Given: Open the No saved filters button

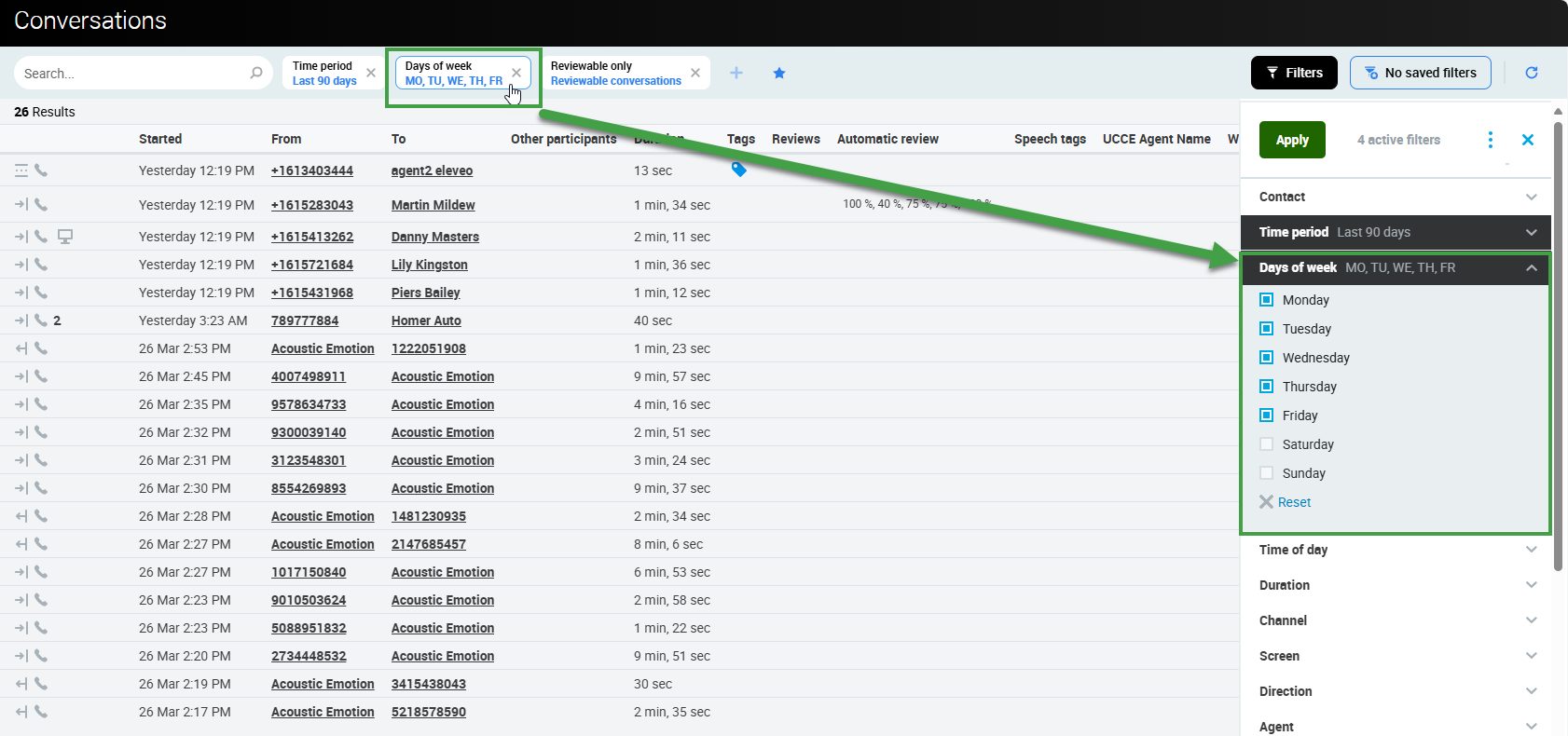Looking at the screenshot, I should (x=1420, y=73).
